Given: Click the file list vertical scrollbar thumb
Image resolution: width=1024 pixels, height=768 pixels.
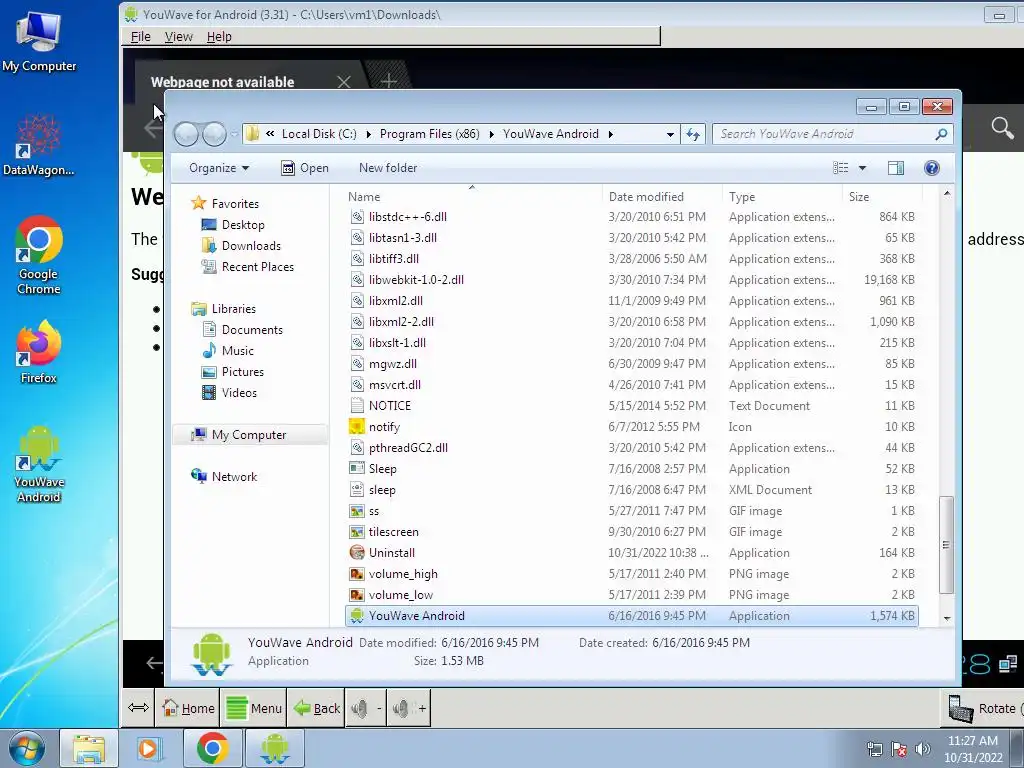Looking at the screenshot, I should (x=946, y=545).
